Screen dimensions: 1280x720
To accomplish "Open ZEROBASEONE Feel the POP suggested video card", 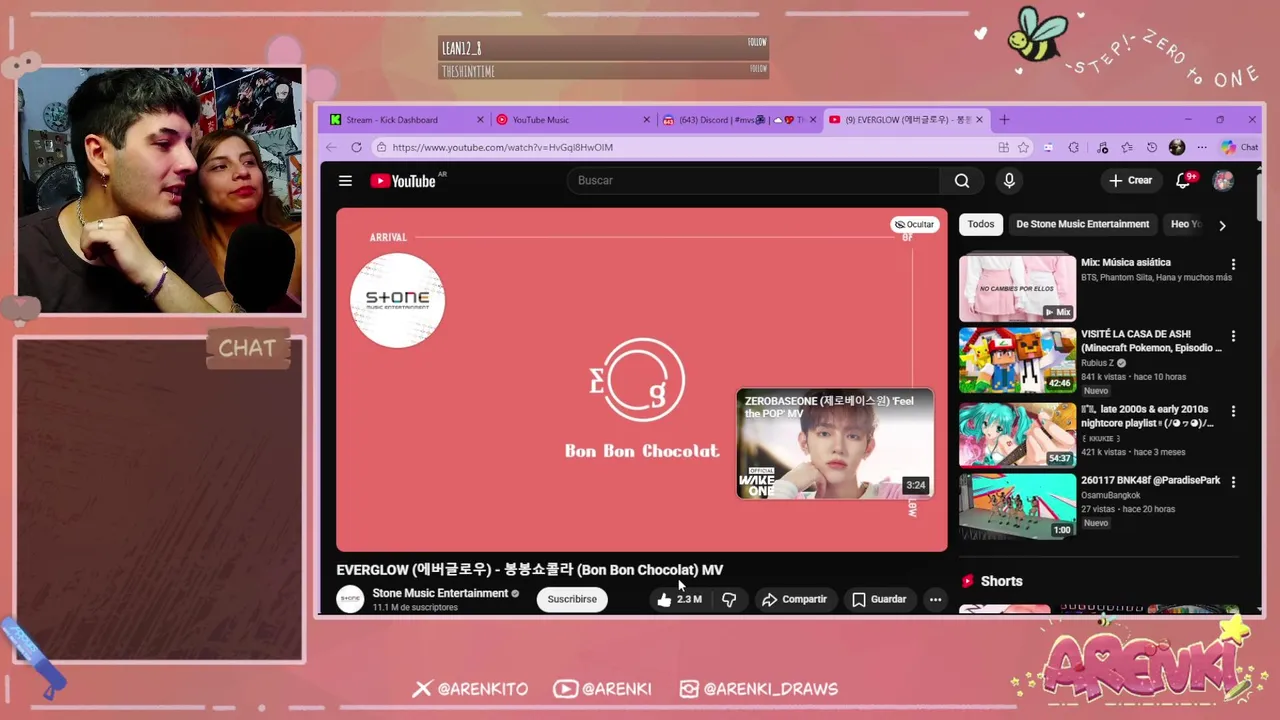I will (835, 444).
